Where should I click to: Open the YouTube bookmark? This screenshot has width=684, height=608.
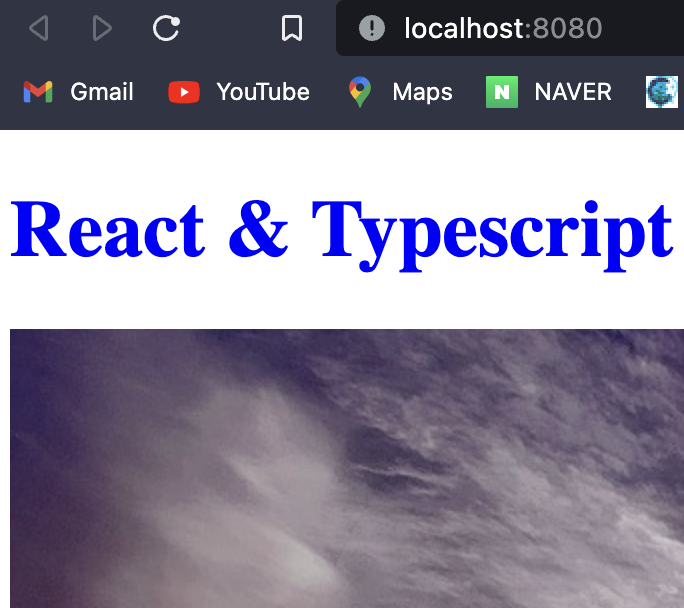[x=239, y=92]
